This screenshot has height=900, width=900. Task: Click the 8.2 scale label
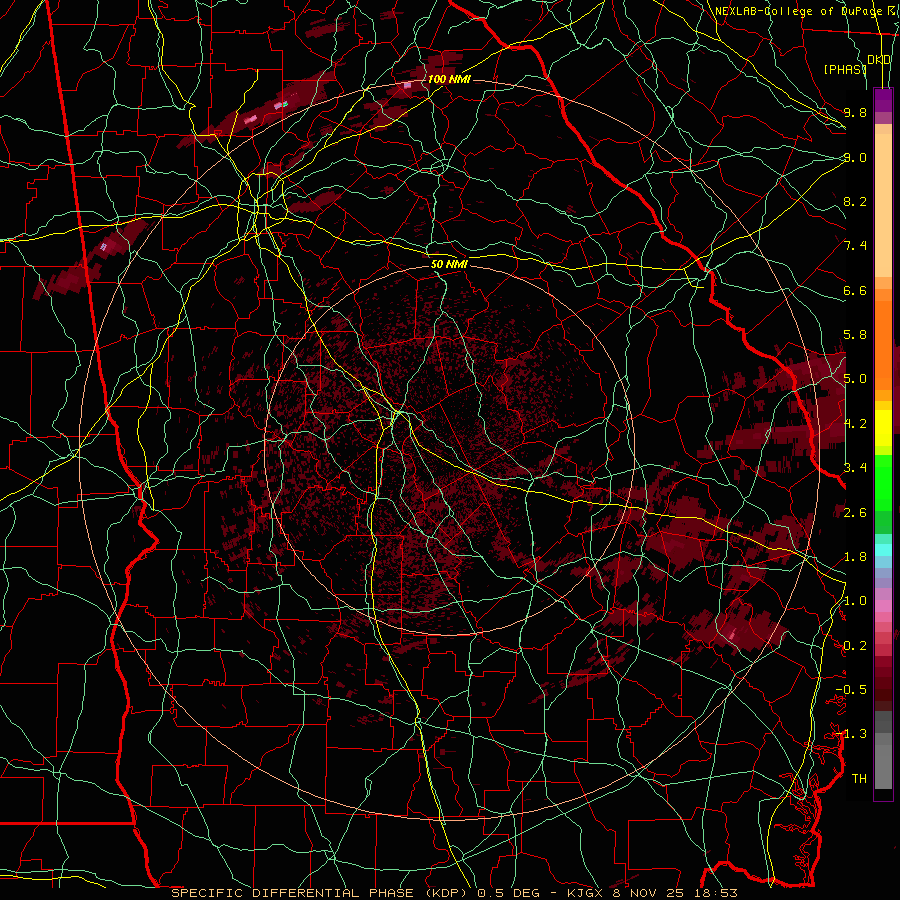pos(855,201)
